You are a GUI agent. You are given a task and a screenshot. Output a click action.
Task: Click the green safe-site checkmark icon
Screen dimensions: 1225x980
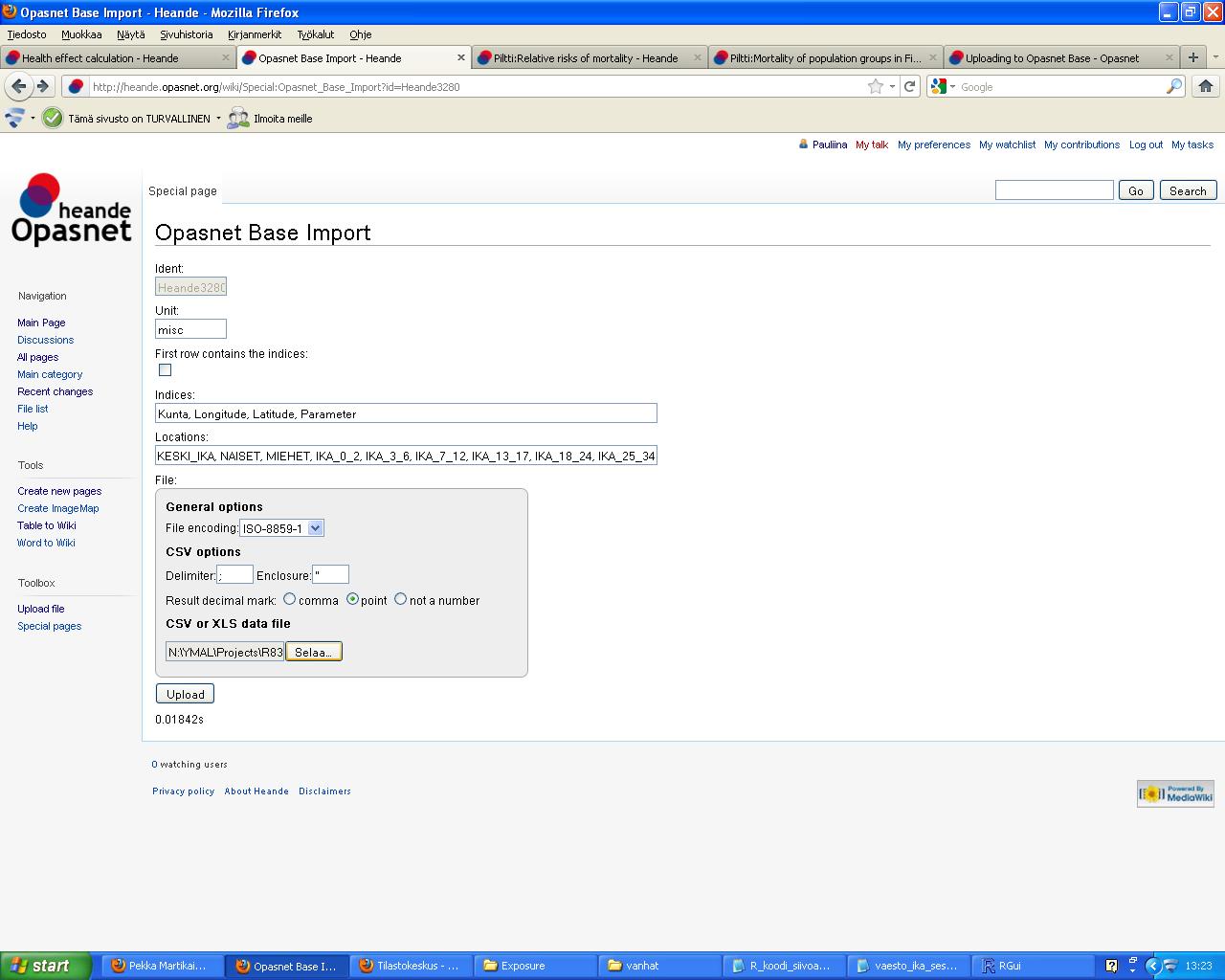point(53,119)
